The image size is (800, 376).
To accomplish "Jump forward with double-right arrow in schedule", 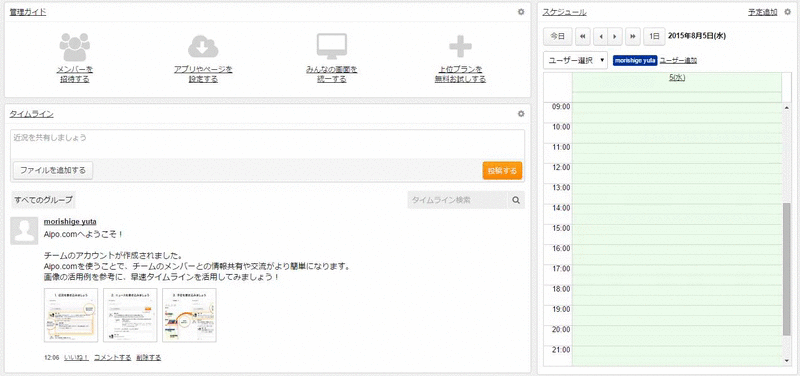I will click(633, 36).
